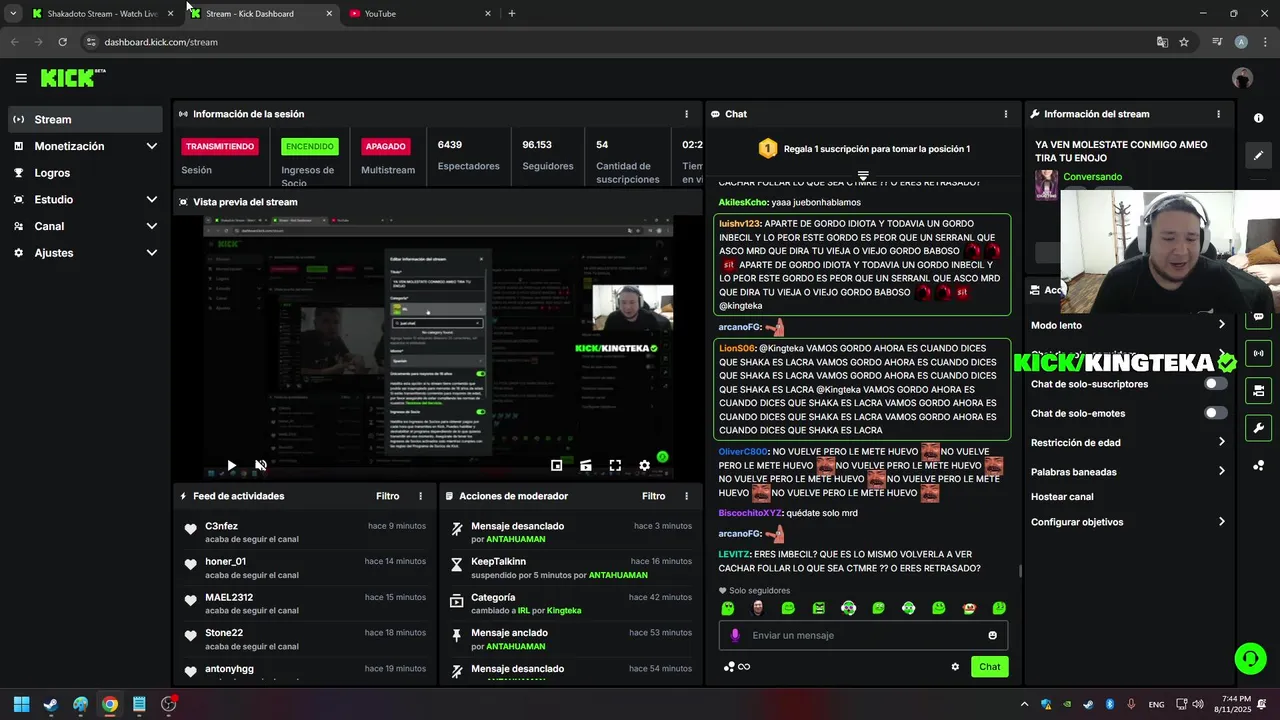The image size is (1280, 720).
Task: Toggle Chat de solo-emotes switch
Action: [x=1215, y=413]
